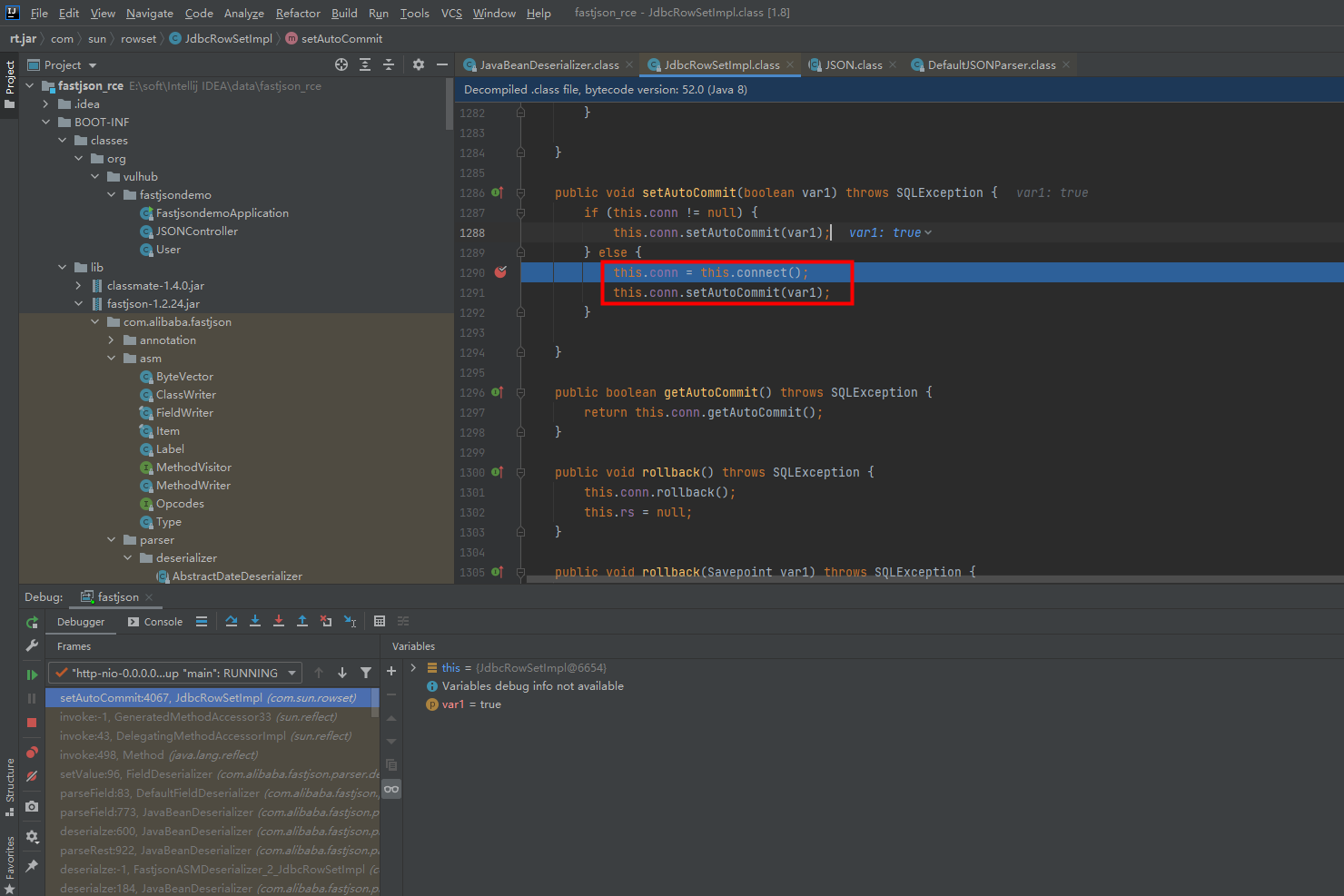Screen dimensions: 1344x896
Task: Collapse all in Project panel
Action: pos(389,64)
